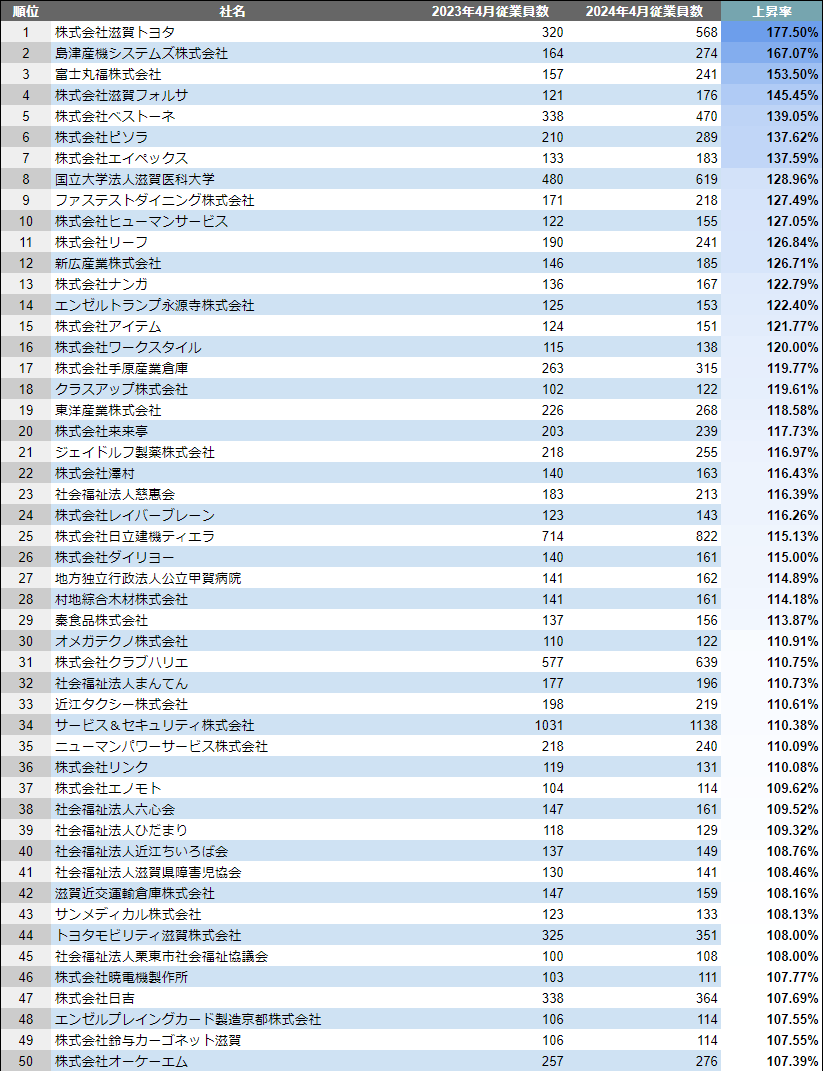Click 2024 employee count 822
The height and width of the screenshot is (1071, 823).
644,536
